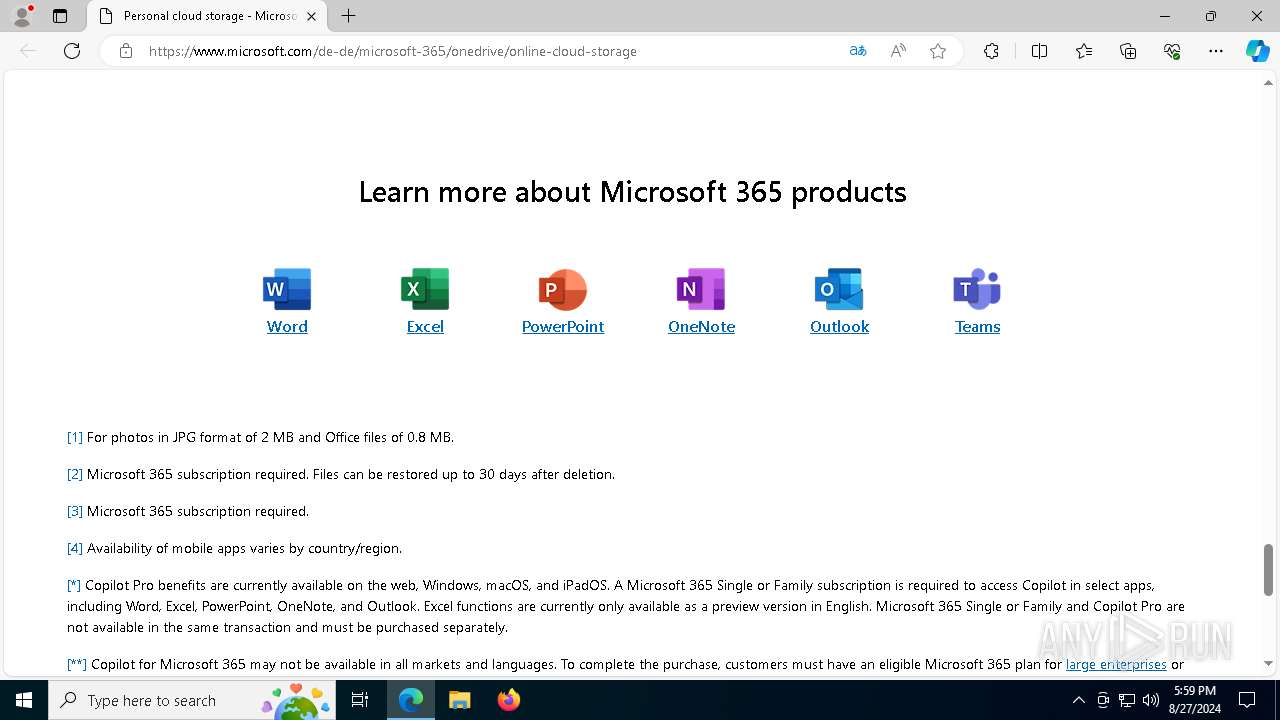The height and width of the screenshot is (720, 1280).
Task: Click scrollbar up arrow
Action: (1269, 83)
